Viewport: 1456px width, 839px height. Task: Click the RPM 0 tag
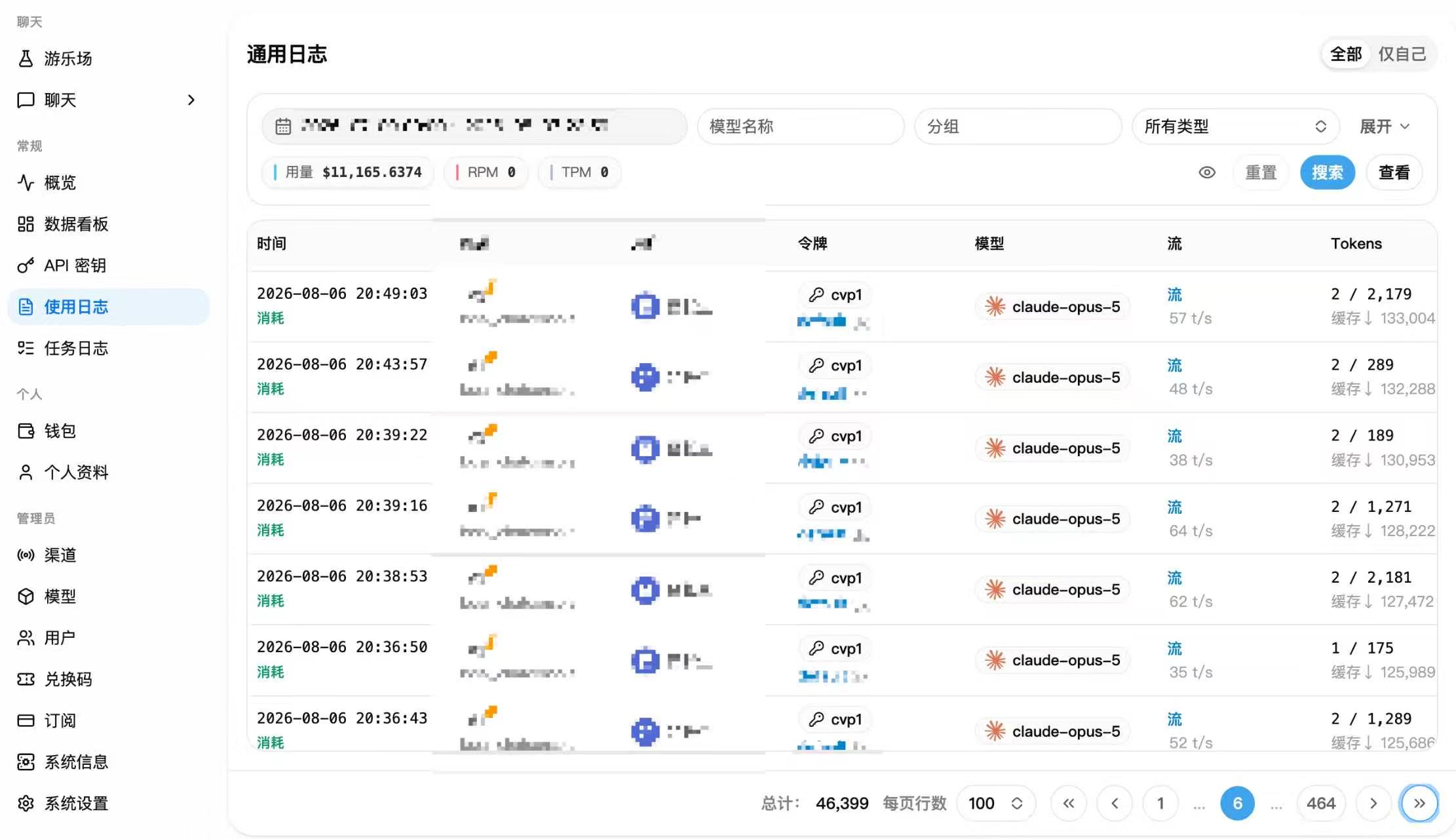point(486,172)
